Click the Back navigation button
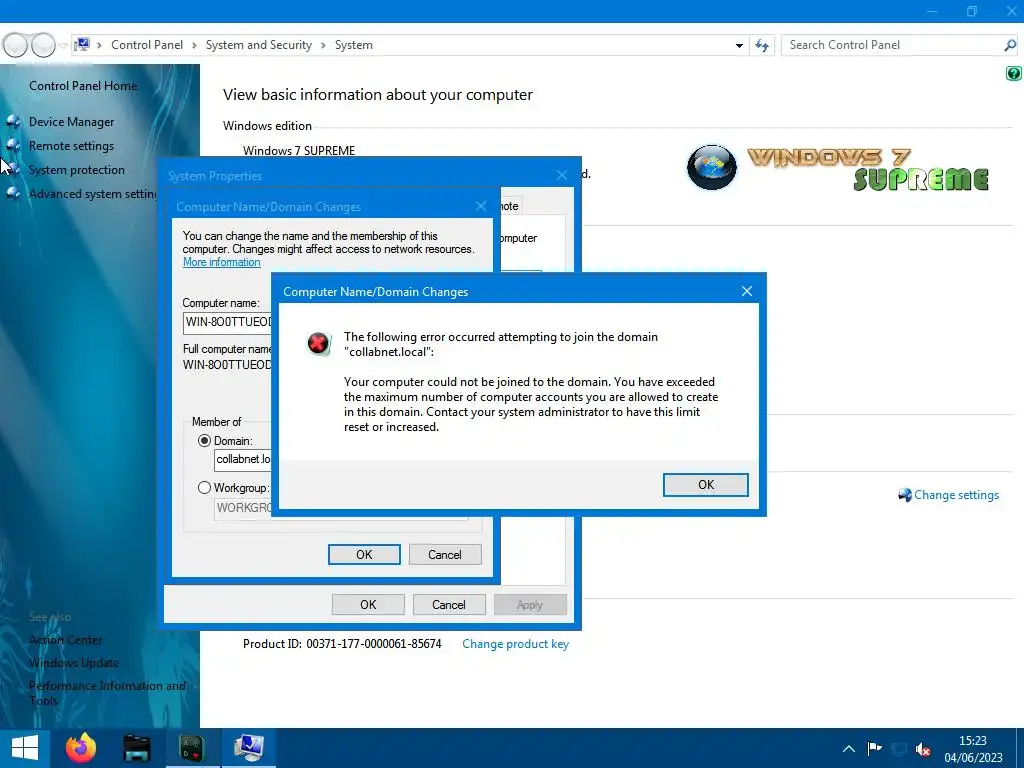 (x=15, y=45)
